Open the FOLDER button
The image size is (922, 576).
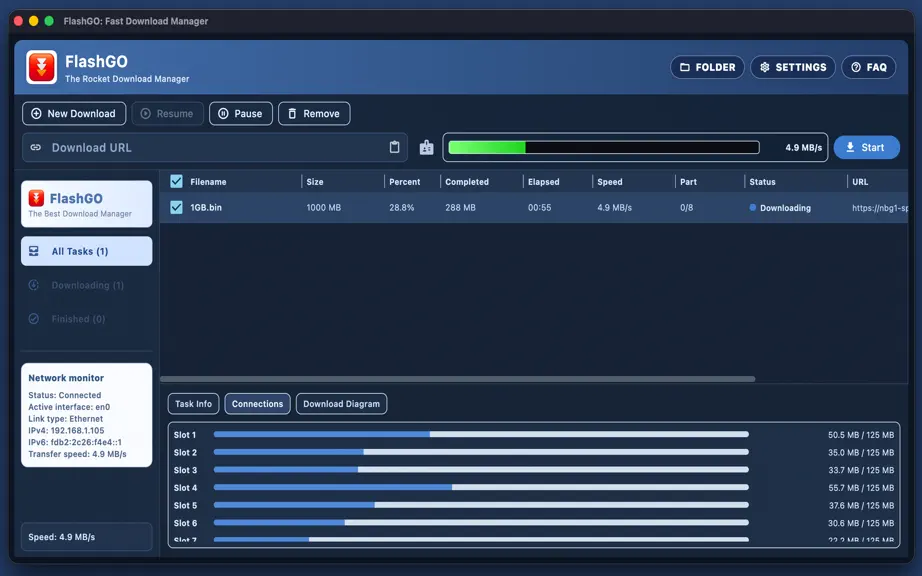707,67
